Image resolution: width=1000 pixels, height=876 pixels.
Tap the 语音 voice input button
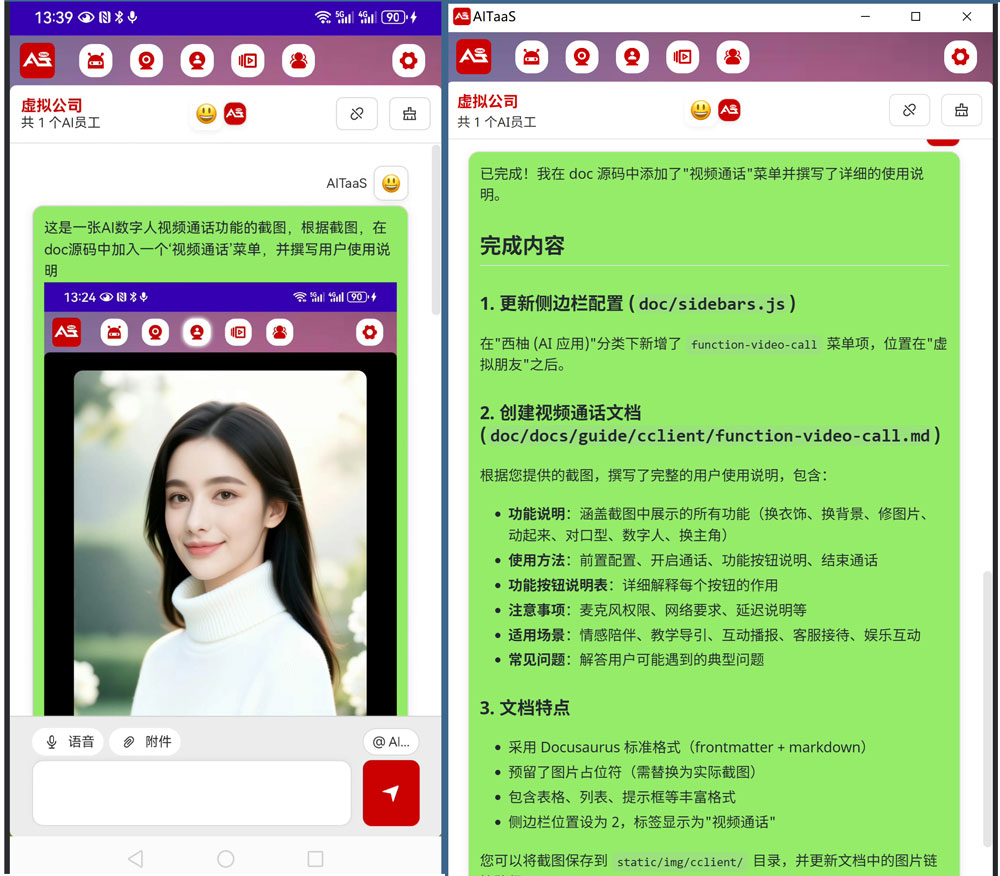[x=68, y=741]
